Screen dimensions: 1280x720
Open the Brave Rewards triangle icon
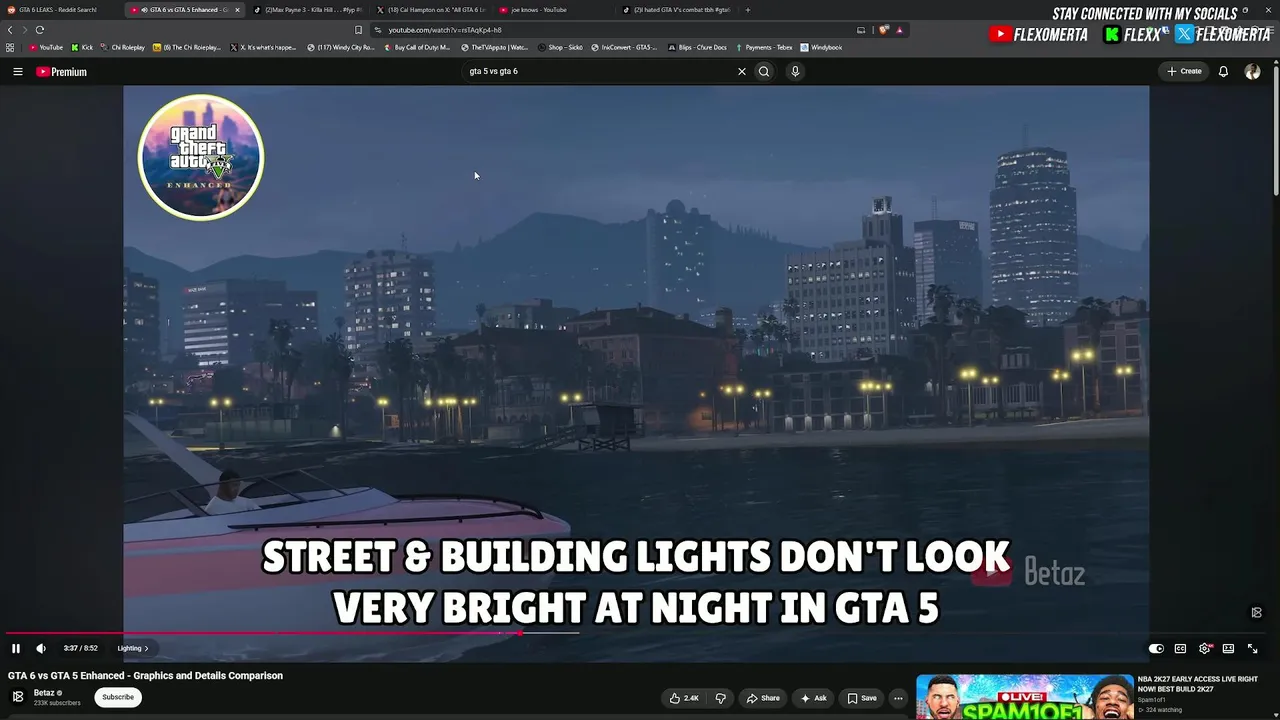(899, 30)
